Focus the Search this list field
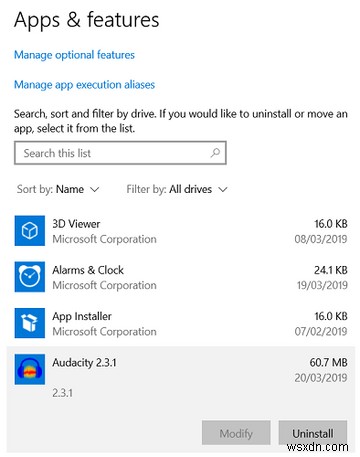The image size is (360, 457). tap(120, 153)
